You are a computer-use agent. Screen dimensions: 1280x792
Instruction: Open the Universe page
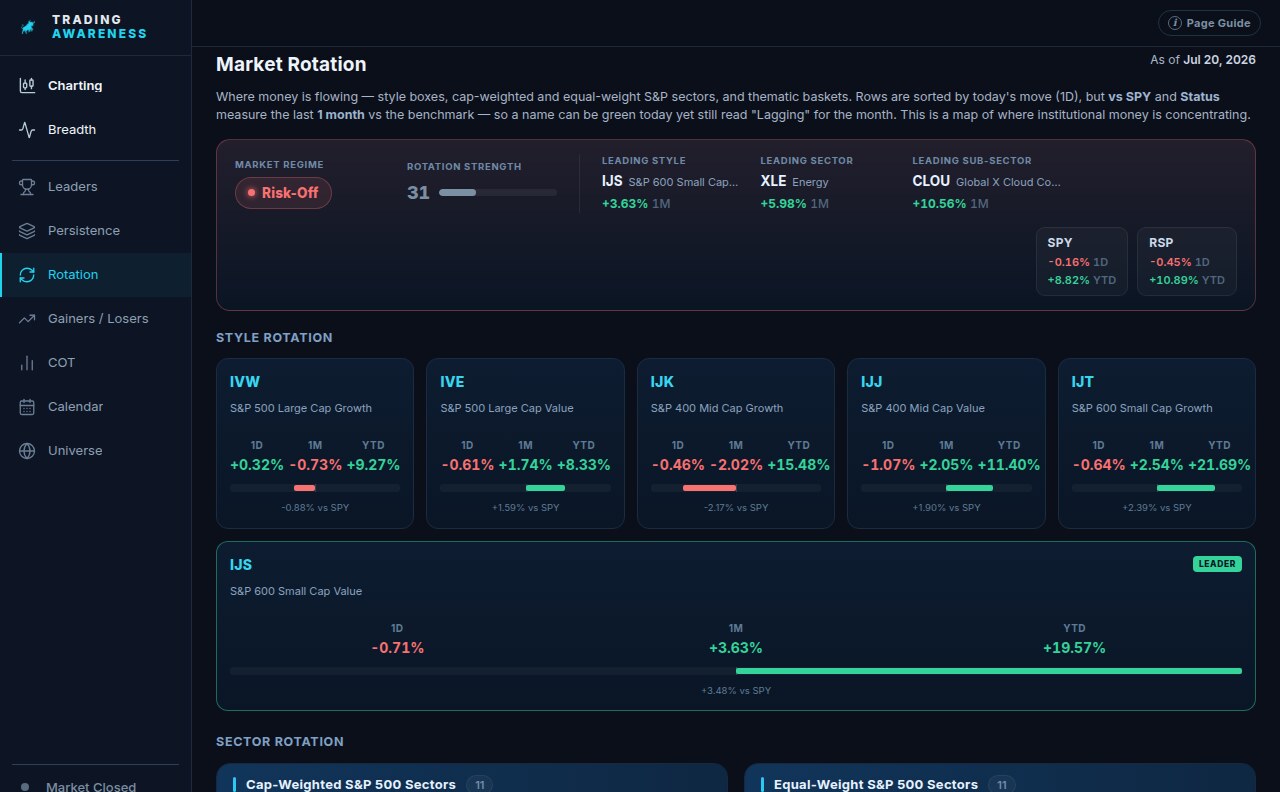(x=96, y=451)
